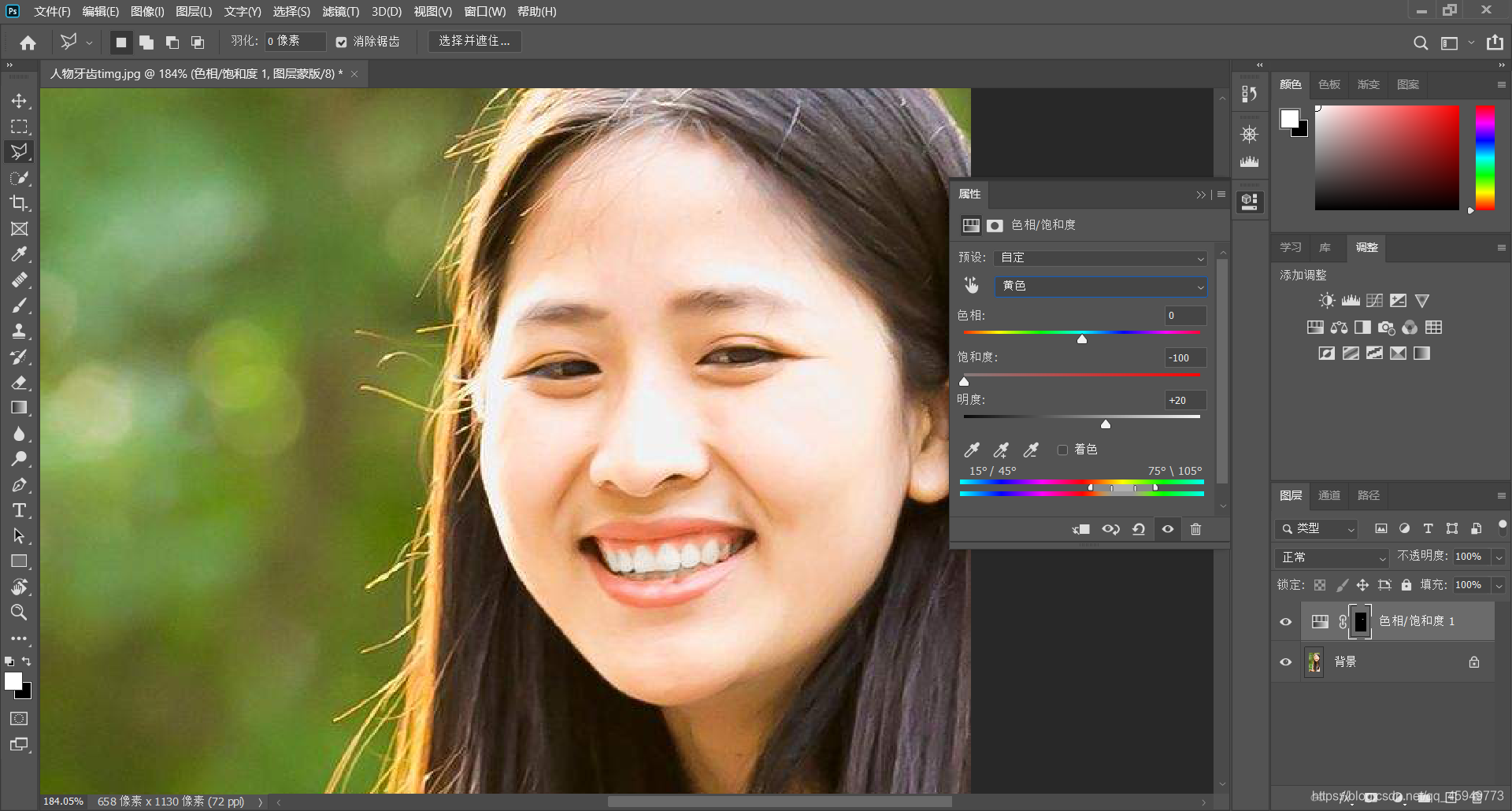Switch to the Swatches tab
This screenshot has height=811, width=1512.
tap(1329, 84)
